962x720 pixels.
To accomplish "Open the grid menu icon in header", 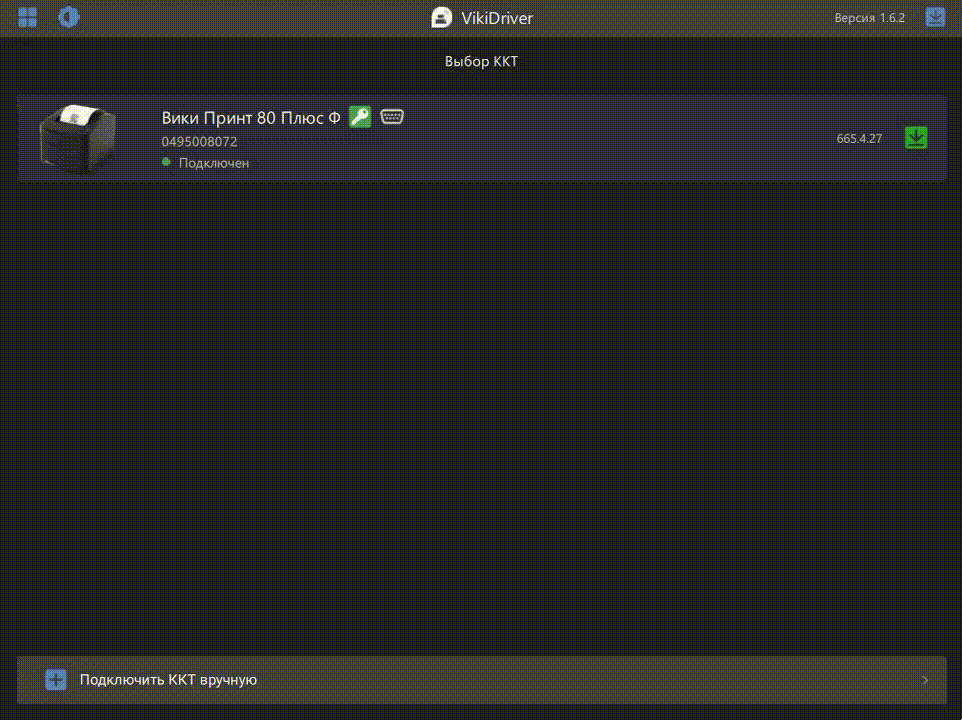I will (x=28, y=17).
